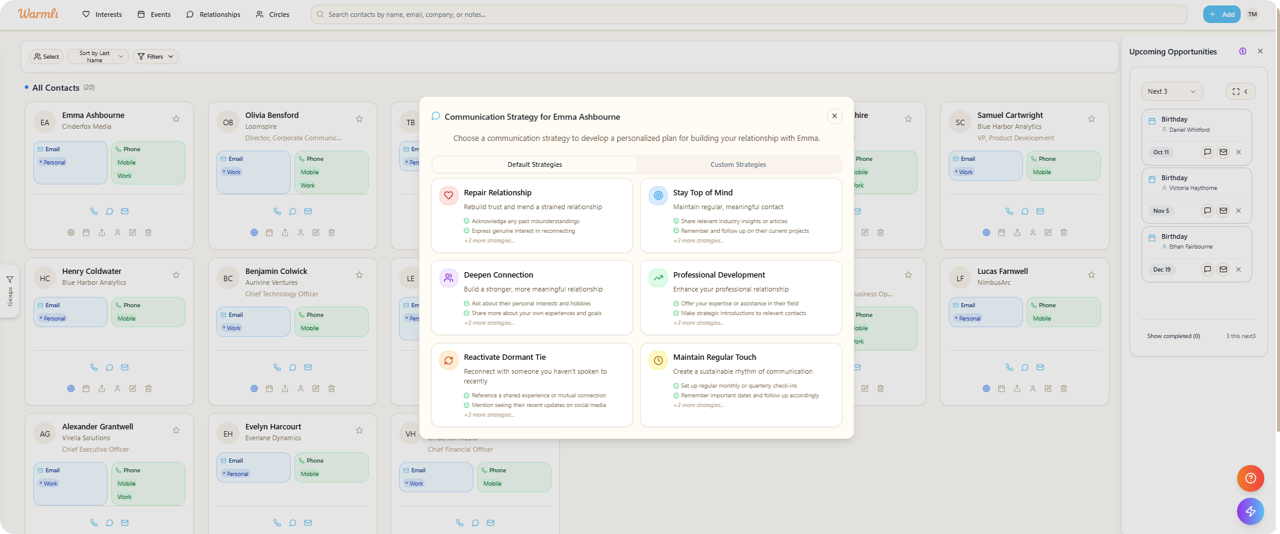
Task: Collapse opportunities panel with expand arrow button
Action: coord(1240,91)
